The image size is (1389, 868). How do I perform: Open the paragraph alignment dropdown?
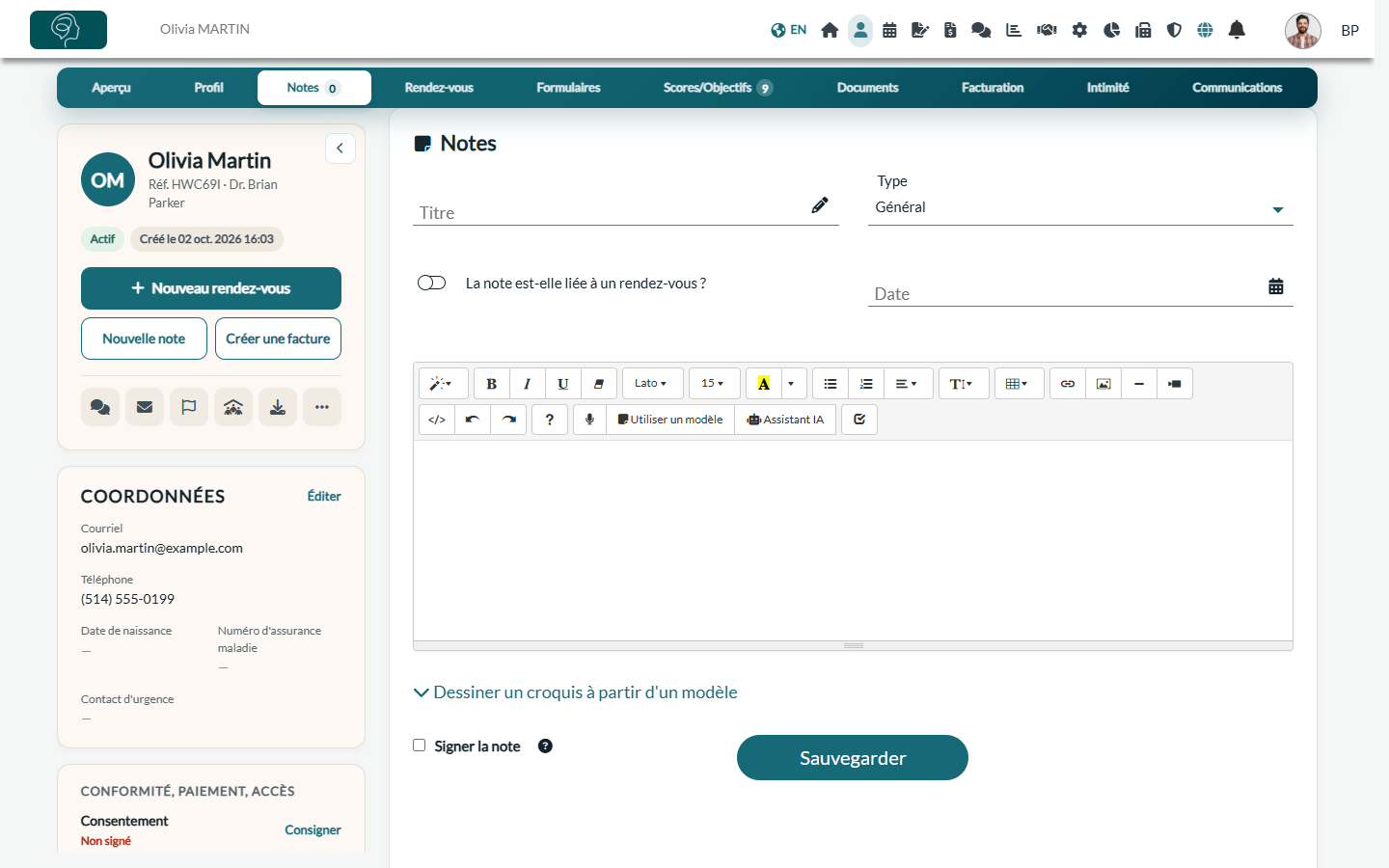pos(908,384)
